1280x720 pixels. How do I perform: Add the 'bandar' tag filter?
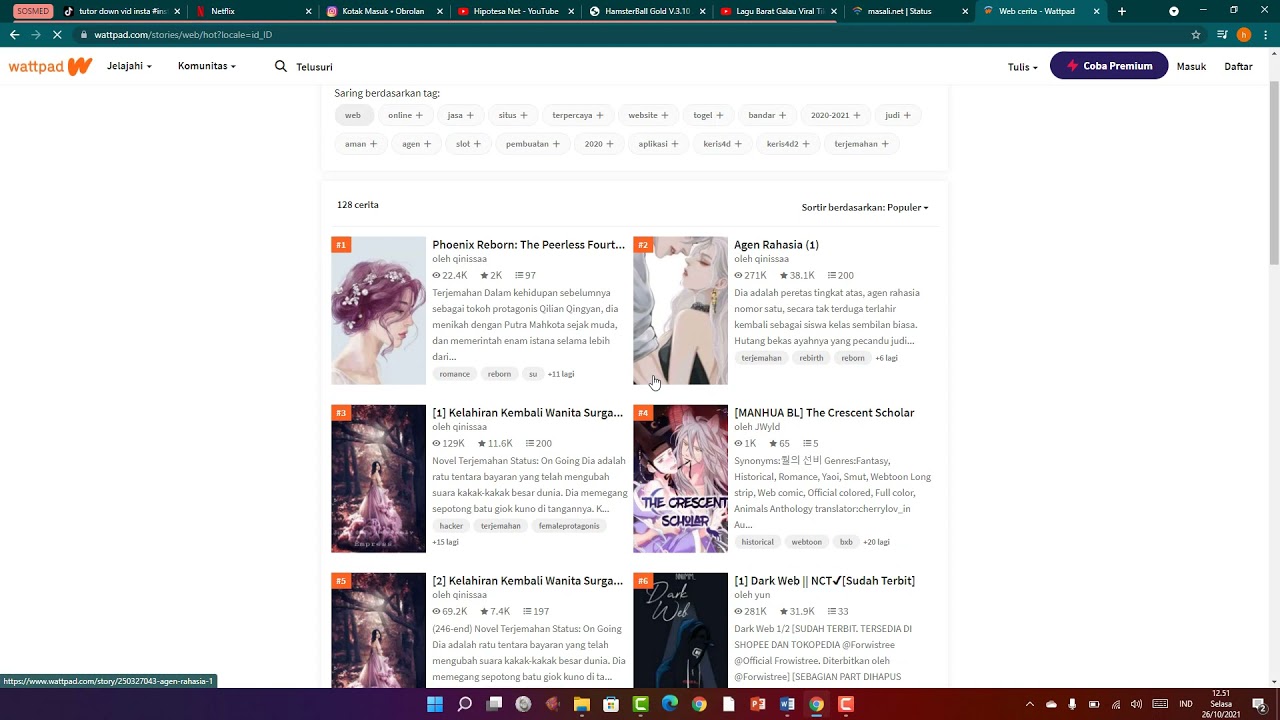click(x=767, y=115)
